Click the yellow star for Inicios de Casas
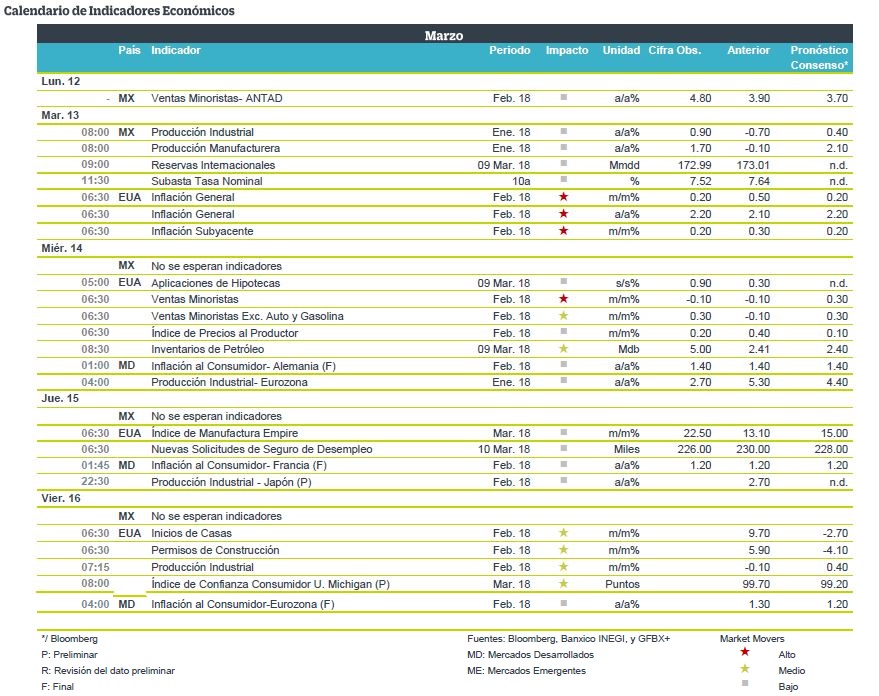This screenshot has width=879, height=696. 563,532
